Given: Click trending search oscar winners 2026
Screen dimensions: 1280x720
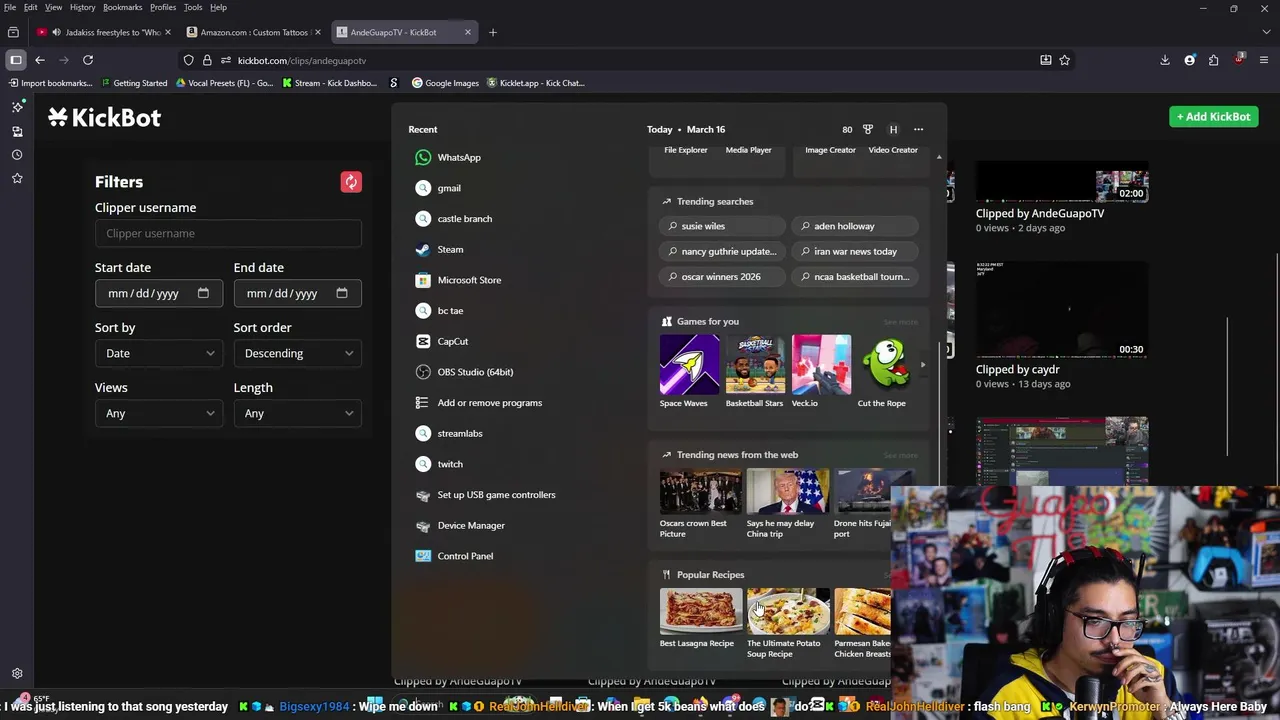Looking at the screenshot, I should pos(722,277).
